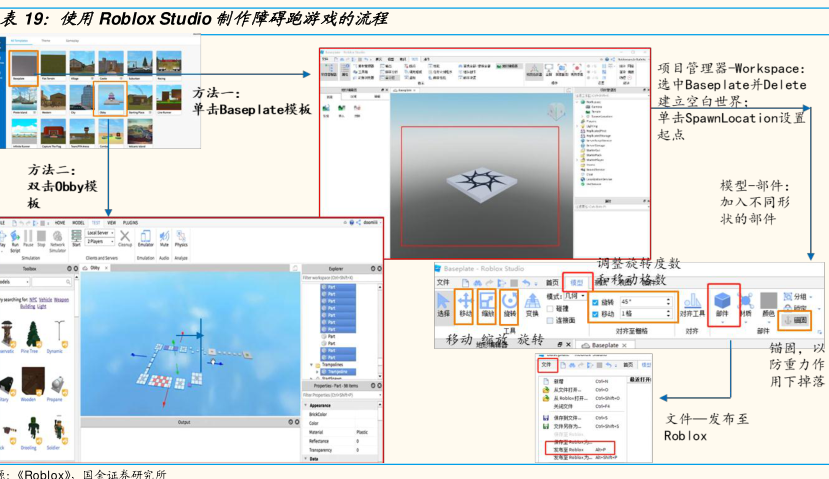Choose the Baseplate template thumbnail
Image resolution: width=829 pixels, height=479 pixels.
[x=24, y=65]
